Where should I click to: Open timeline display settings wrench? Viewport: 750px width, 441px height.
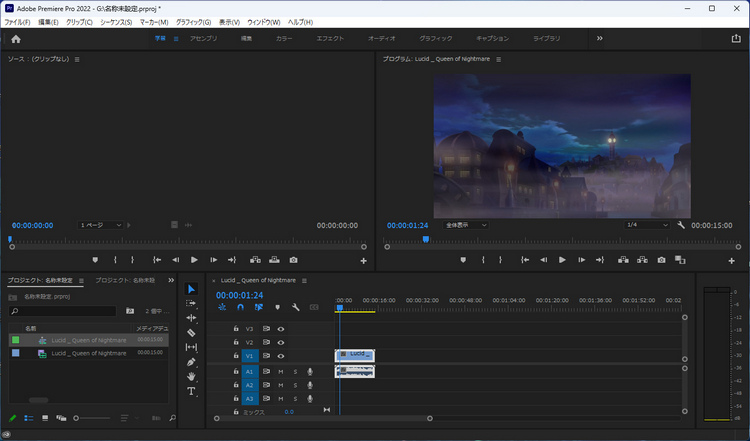(x=296, y=307)
